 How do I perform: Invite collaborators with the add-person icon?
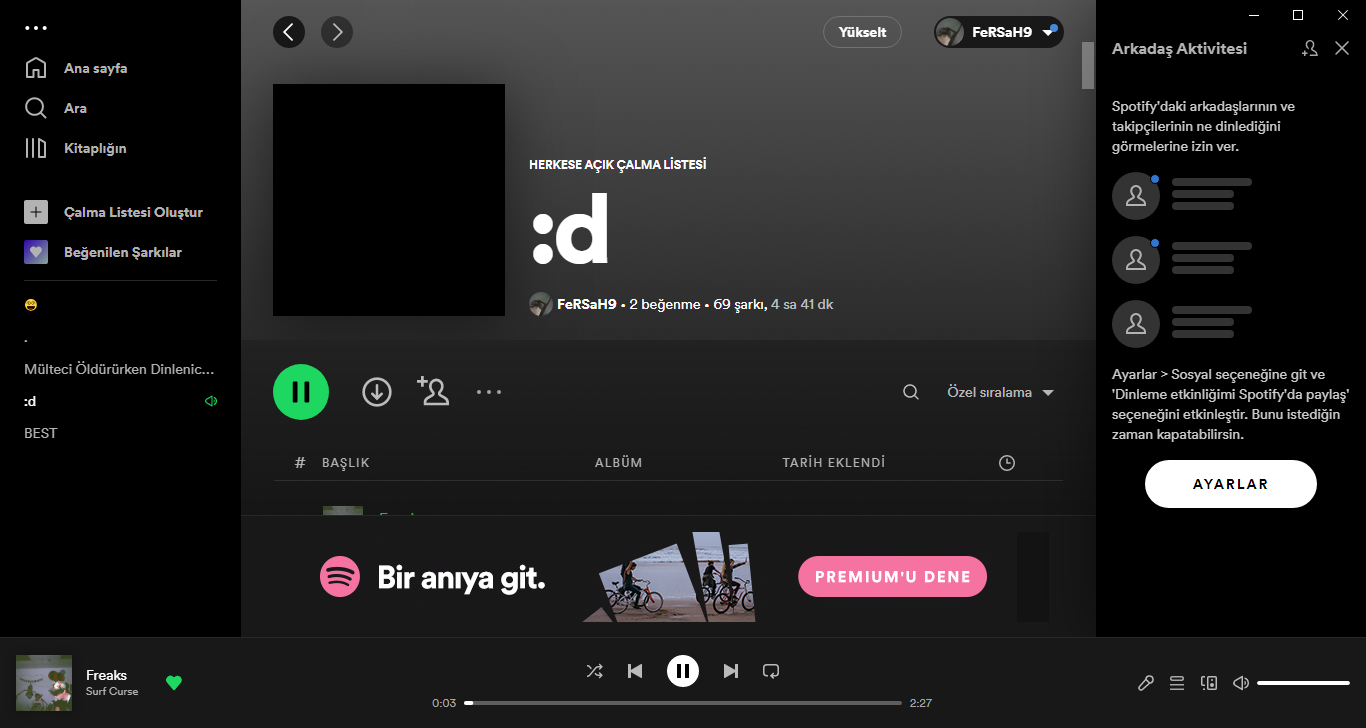[x=433, y=391]
